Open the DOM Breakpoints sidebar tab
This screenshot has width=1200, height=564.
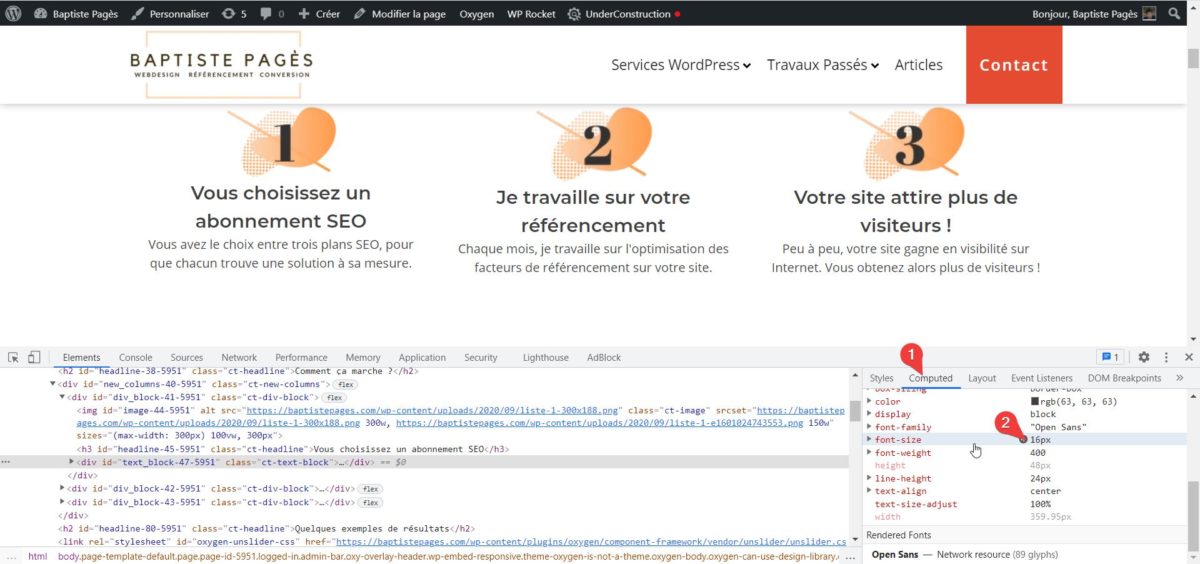click(x=1124, y=378)
